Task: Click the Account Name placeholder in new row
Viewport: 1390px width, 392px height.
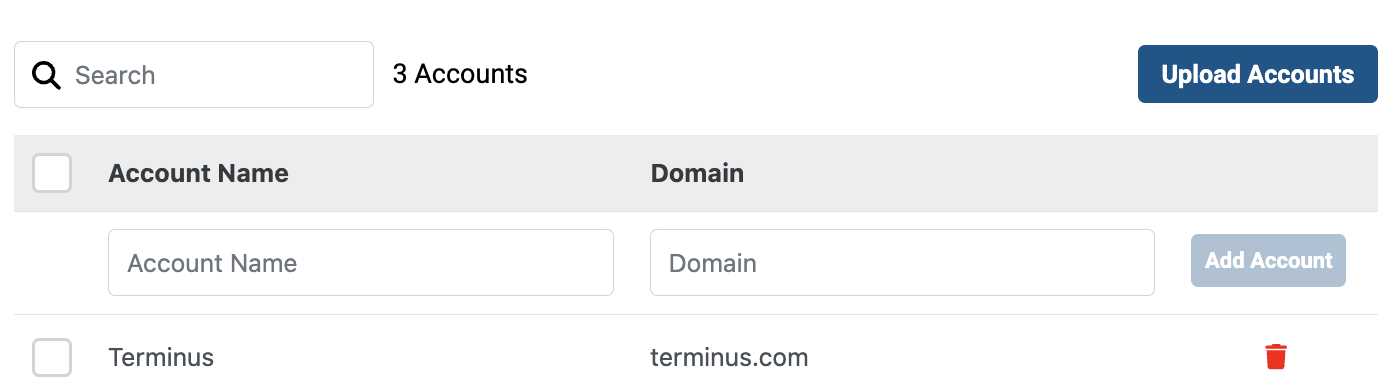Action: tap(212, 263)
